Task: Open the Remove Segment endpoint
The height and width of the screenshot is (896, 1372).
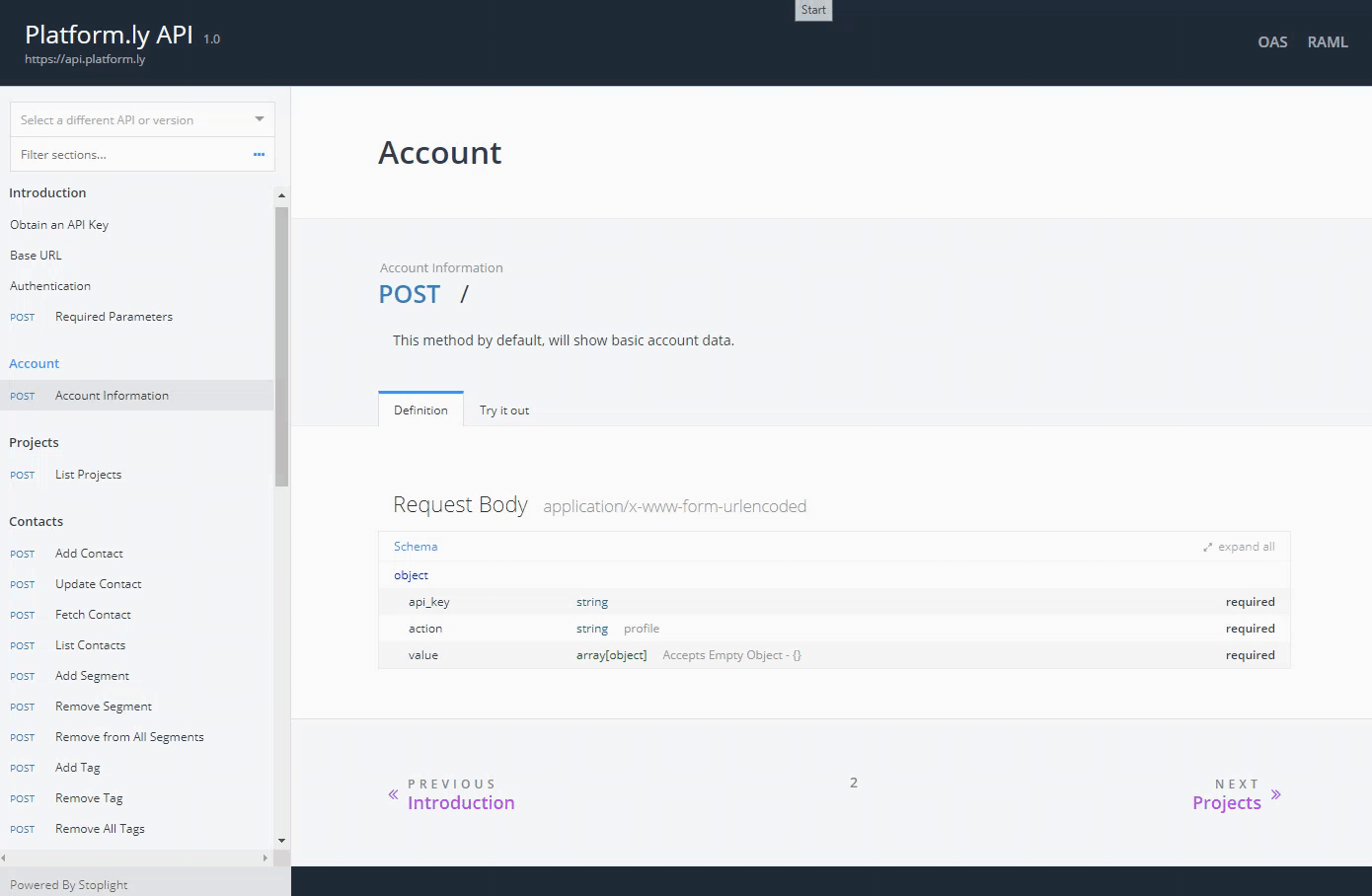Action: pyautogui.click(x=104, y=706)
